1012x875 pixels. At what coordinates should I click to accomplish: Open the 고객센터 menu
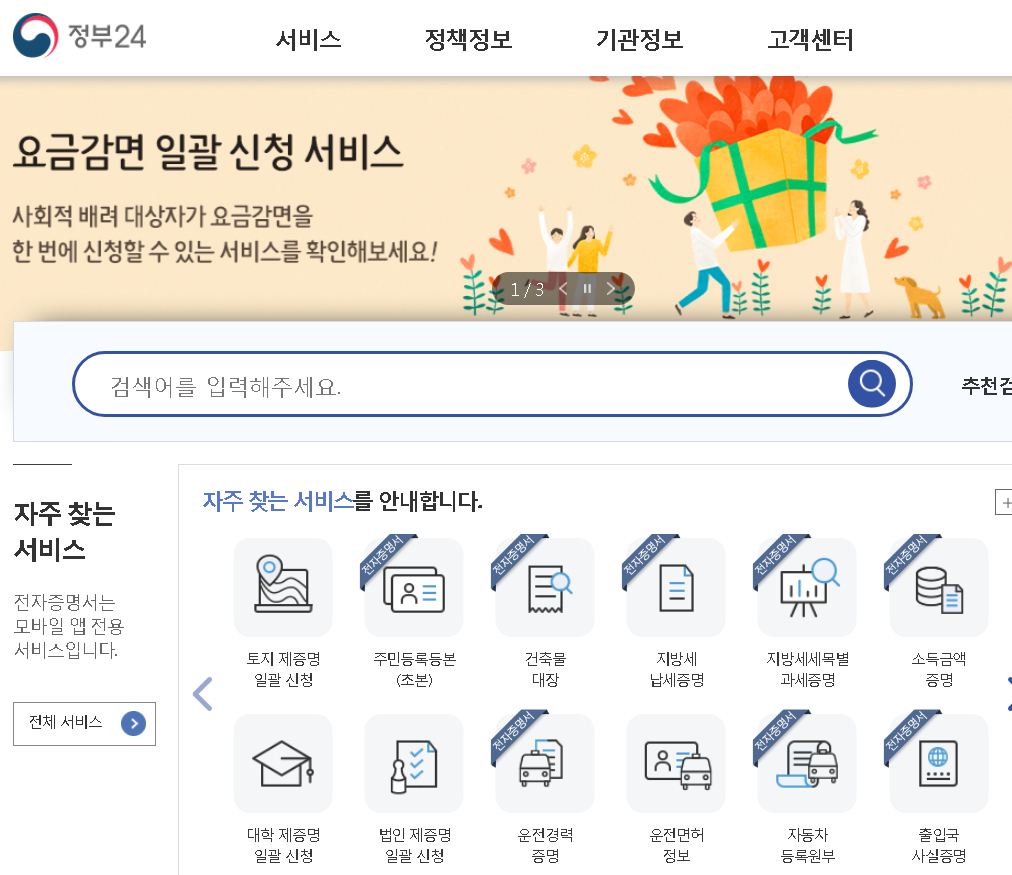(x=810, y=39)
